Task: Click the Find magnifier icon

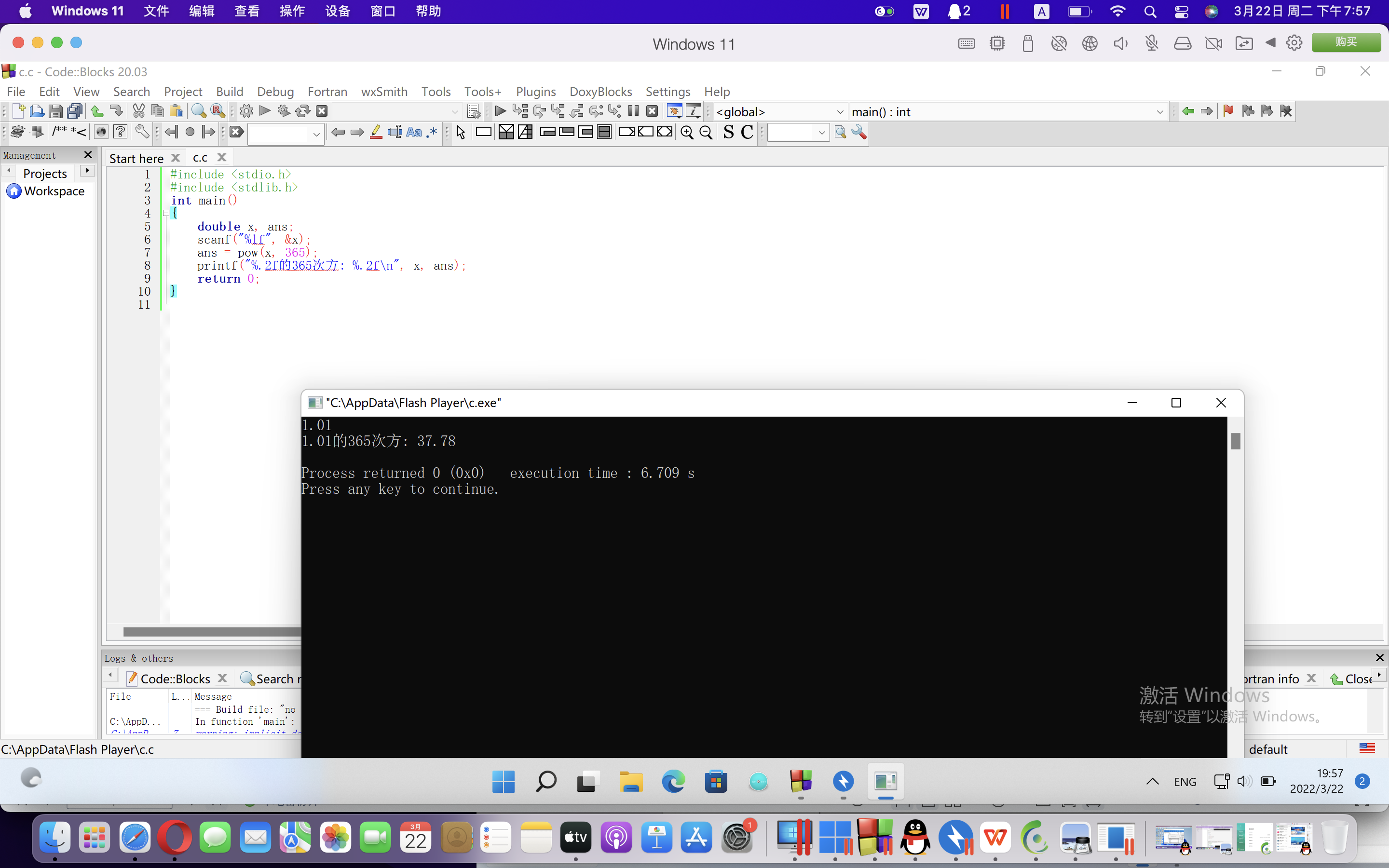Action: [x=199, y=111]
